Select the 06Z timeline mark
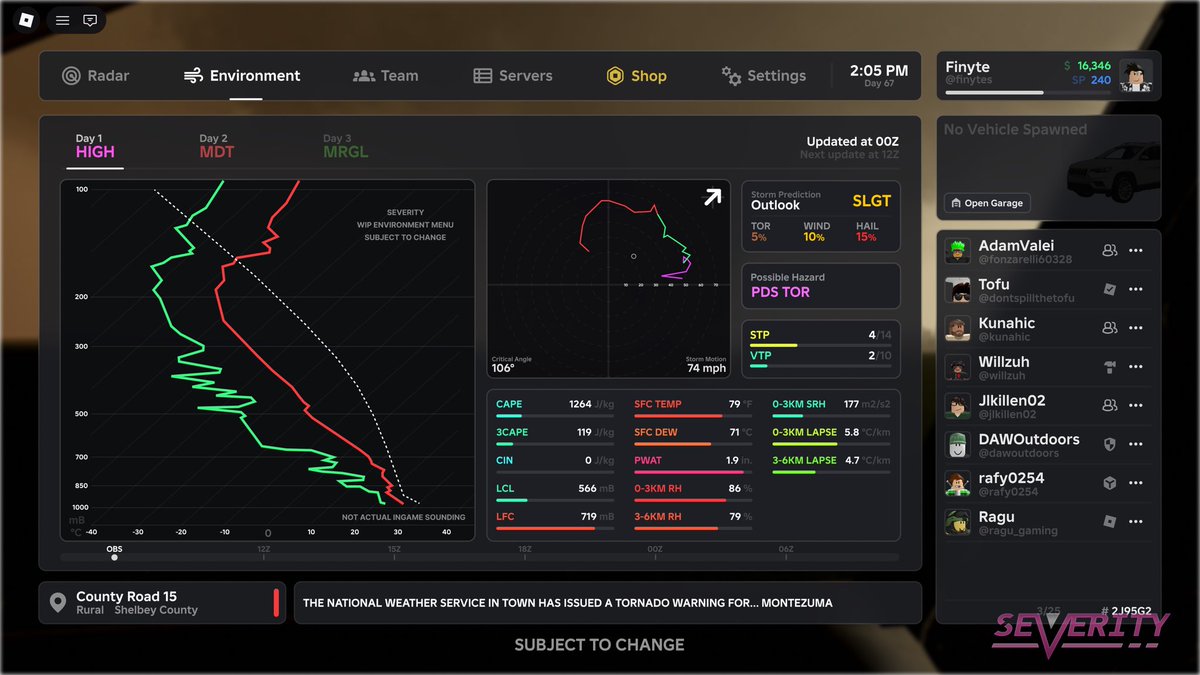The height and width of the screenshot is (675, 1200). [x=786, y=550]
